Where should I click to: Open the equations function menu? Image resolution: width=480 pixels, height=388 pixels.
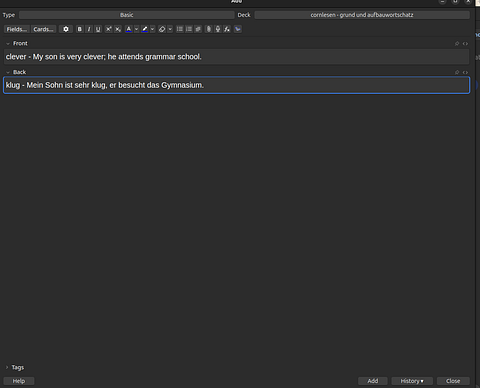tap(227, 29)
